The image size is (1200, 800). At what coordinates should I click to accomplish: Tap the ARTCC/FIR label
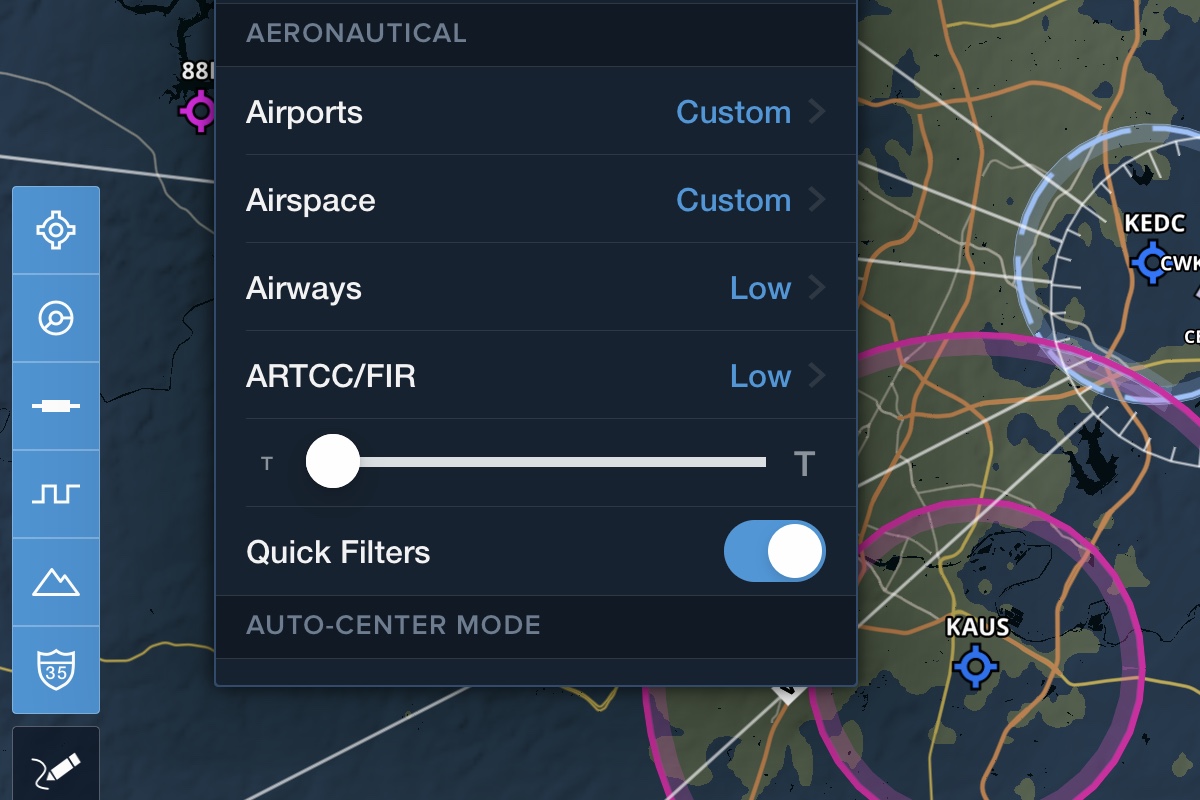tap(331, 376)
